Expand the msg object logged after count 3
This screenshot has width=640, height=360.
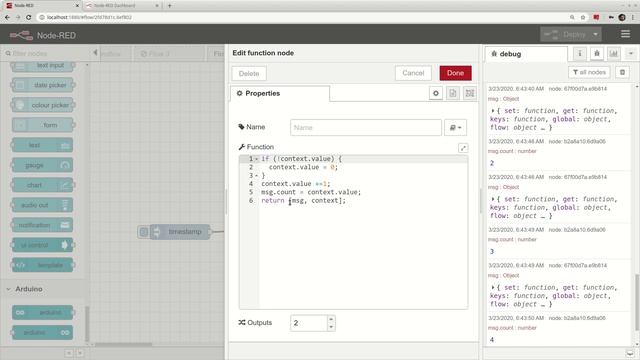click(x=493, y=287)
